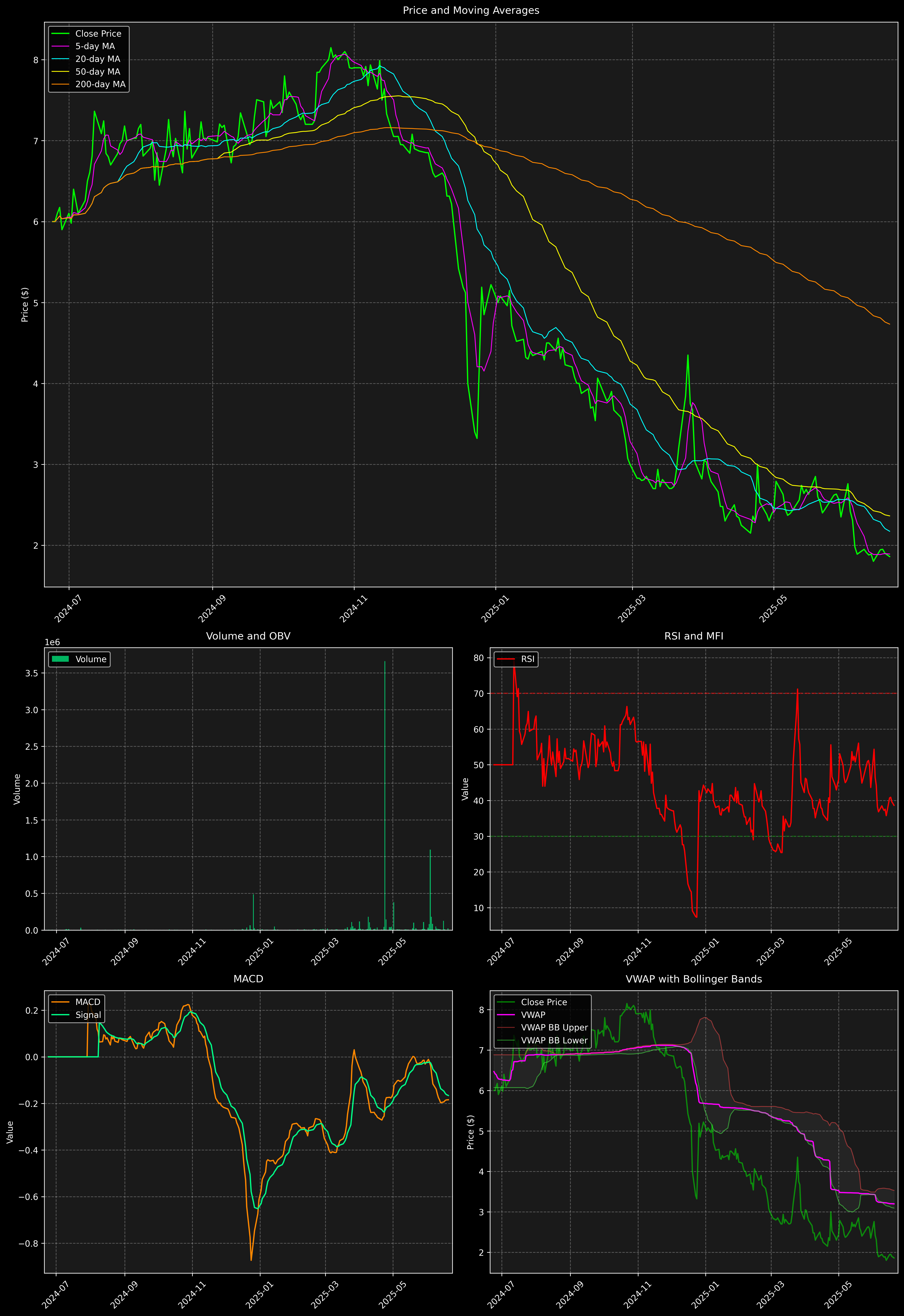Click the "Price and Moving Averages" chart title
Viewport: 904px width, 1316px height.
pyautogui.click(x=471, y=10)
